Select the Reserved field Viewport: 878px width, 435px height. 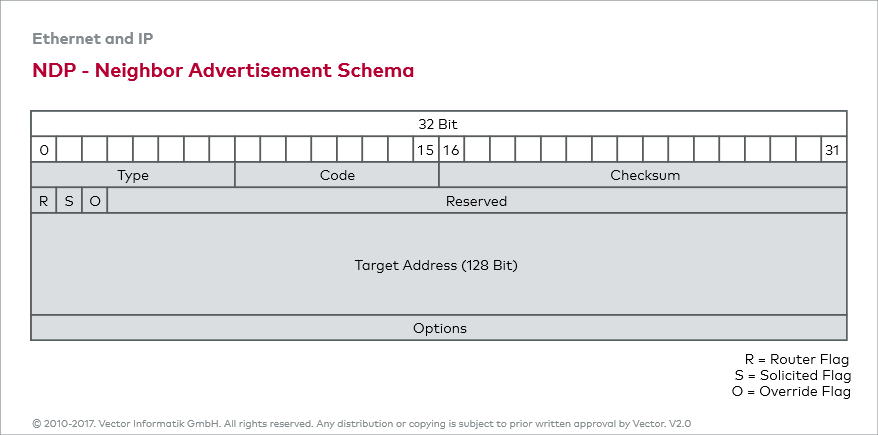tap(476, 201)
